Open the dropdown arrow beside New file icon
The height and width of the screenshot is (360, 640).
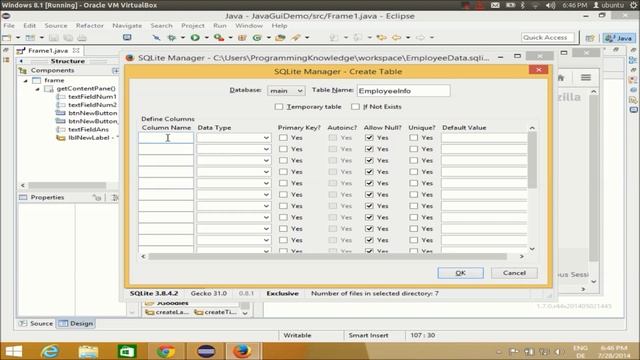coord(18,38)
